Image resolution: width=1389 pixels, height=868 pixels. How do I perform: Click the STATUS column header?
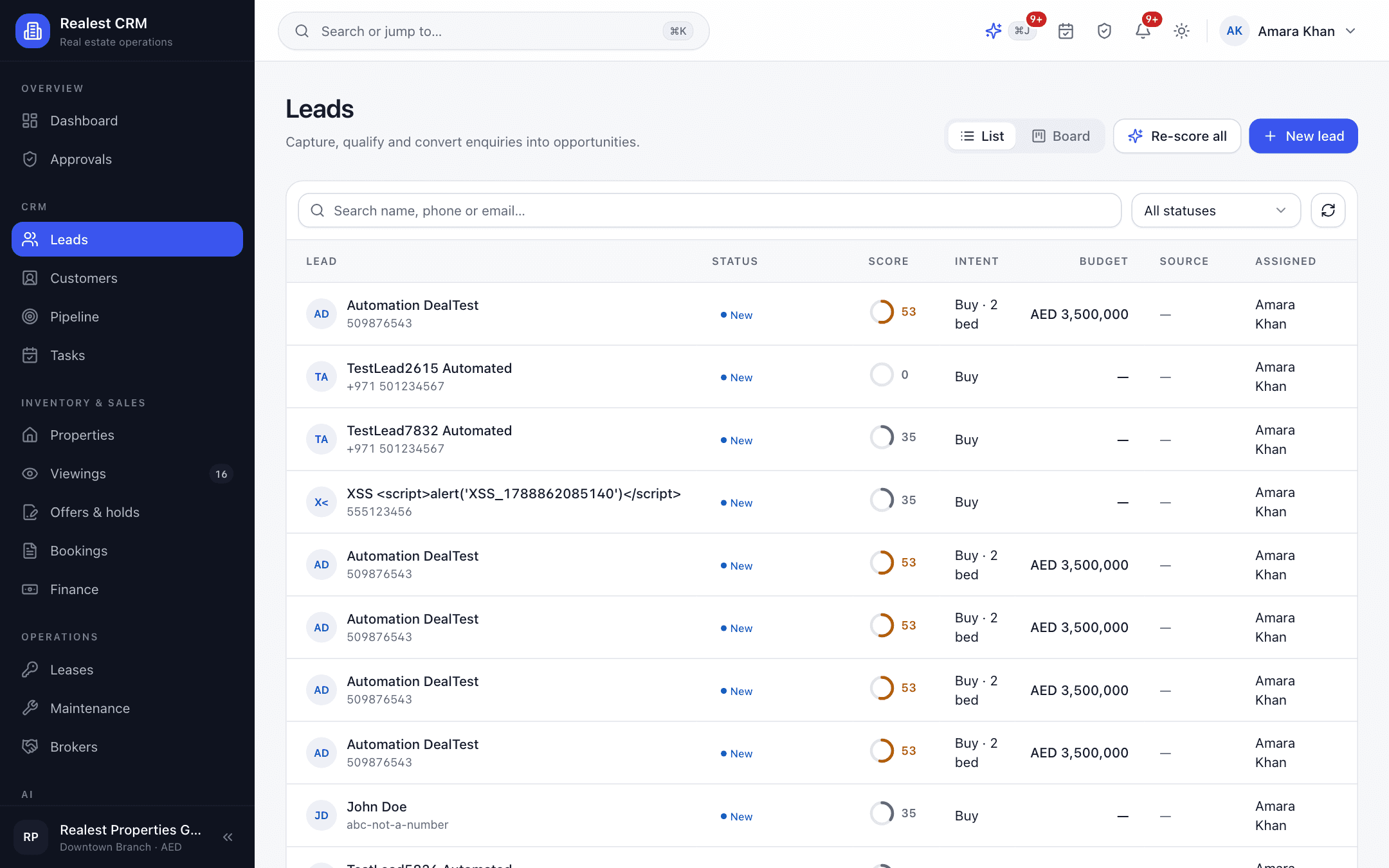coord(734,261)
